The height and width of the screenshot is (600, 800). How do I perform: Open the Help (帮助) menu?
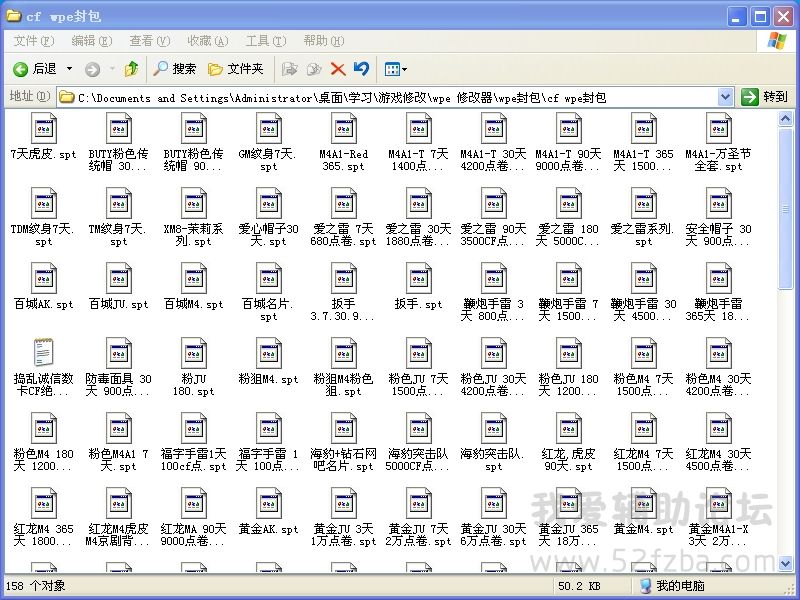click(324, 41)
